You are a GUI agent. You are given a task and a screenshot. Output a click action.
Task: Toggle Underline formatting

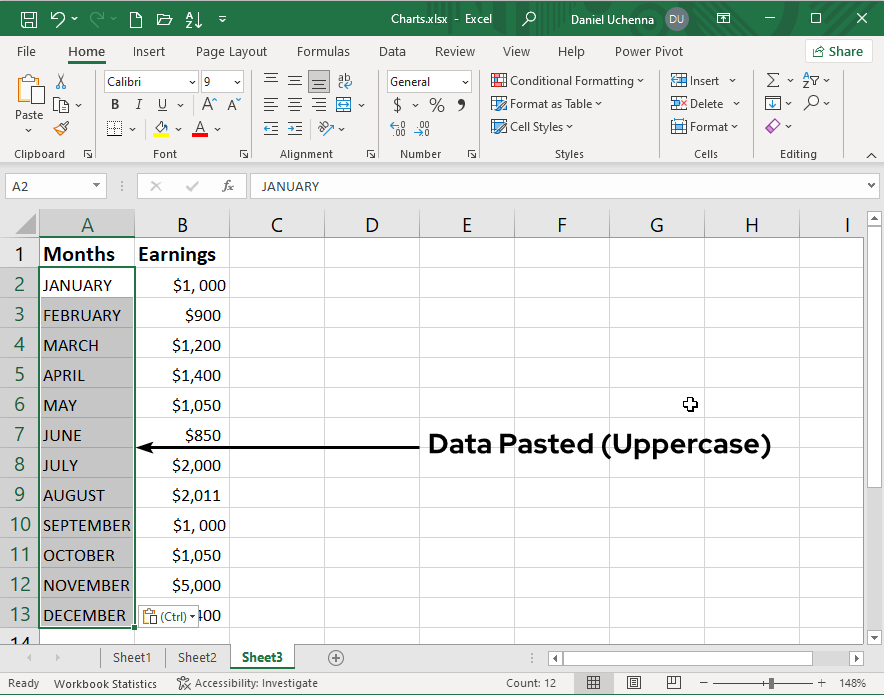161,105
